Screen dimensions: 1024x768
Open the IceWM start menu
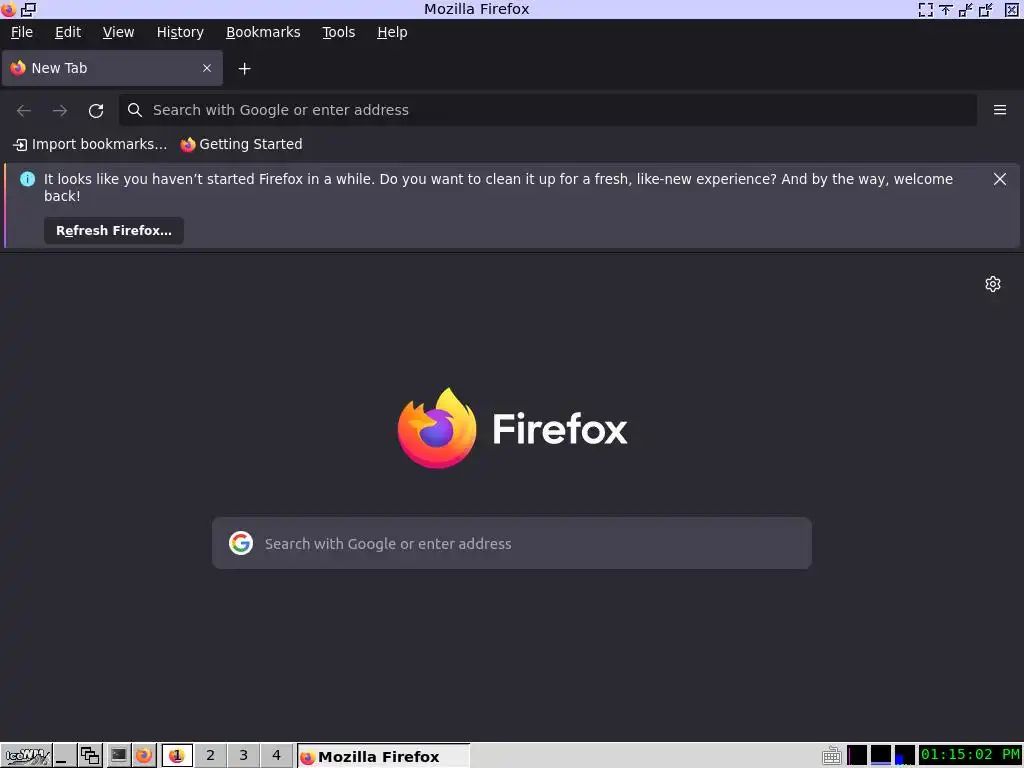coord(26,756)
